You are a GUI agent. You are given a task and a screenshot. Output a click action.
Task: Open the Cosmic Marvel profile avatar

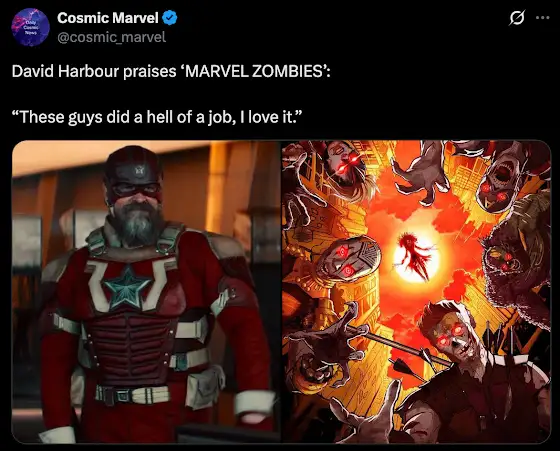click(30, 27)
